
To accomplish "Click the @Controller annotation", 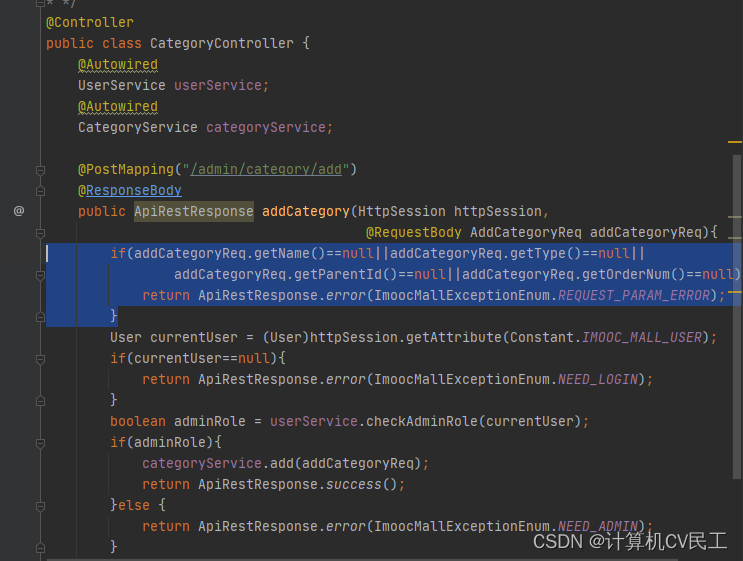I will click(90, 22).
